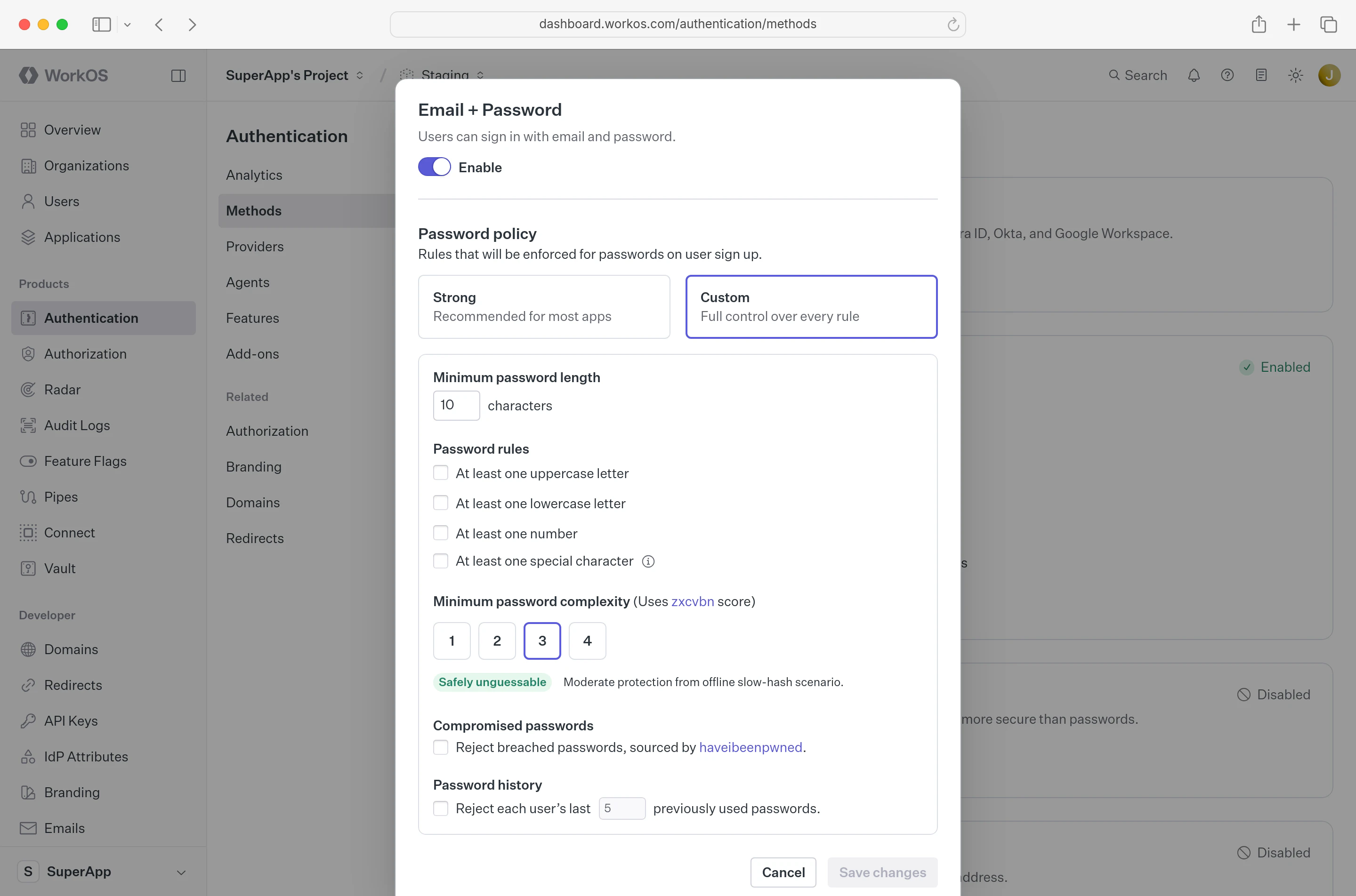Click the IdP Attributes icon
The width and height of the screenshot is (1356, 896).
[x=28, y=757]
